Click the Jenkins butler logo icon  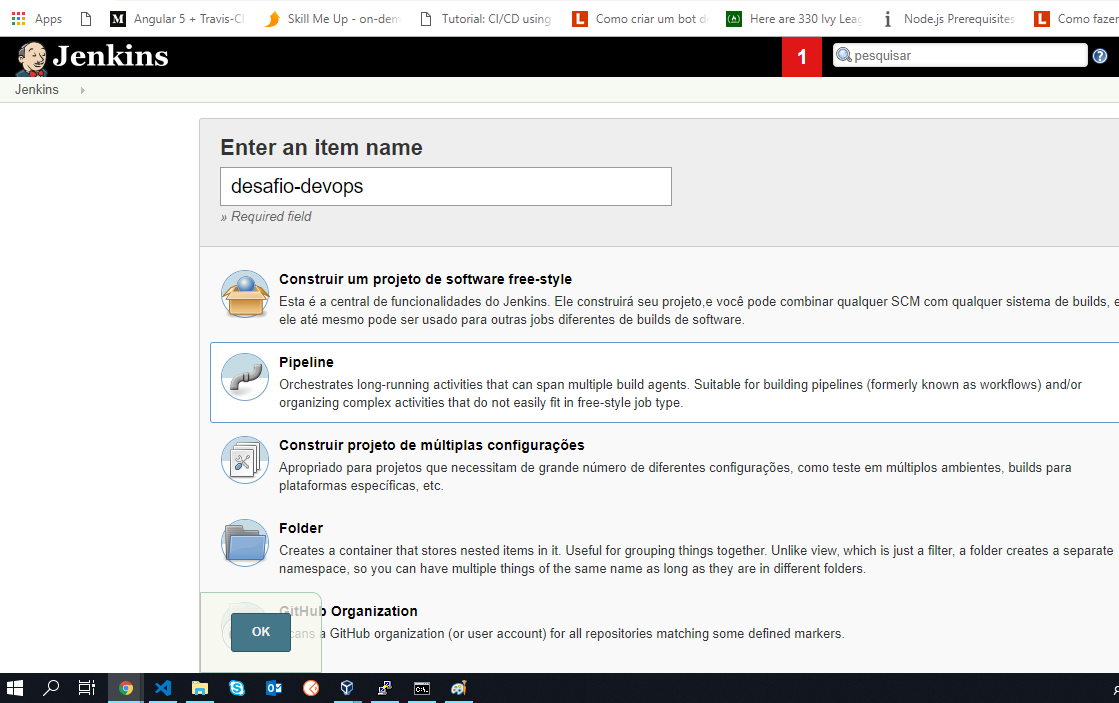point(31,58)
